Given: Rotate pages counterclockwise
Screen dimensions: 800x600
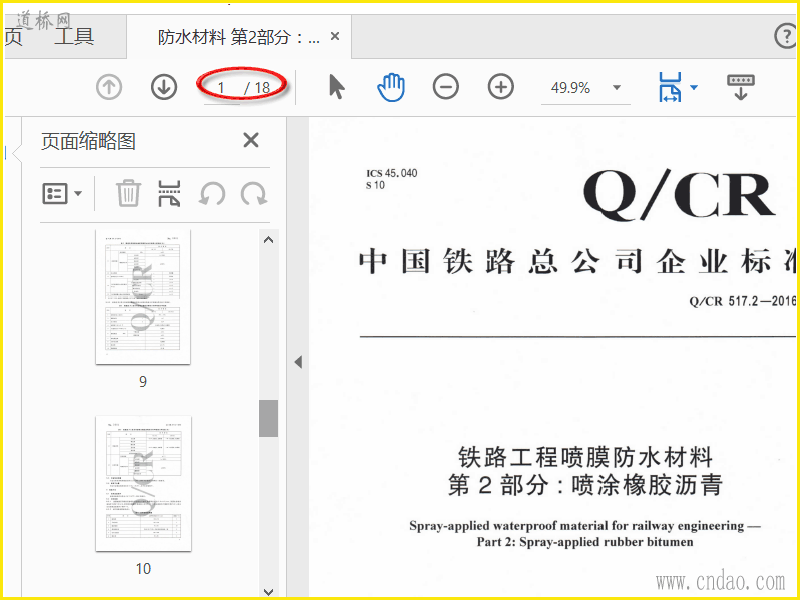Looking at the screenshot, I should pos(212,194).
